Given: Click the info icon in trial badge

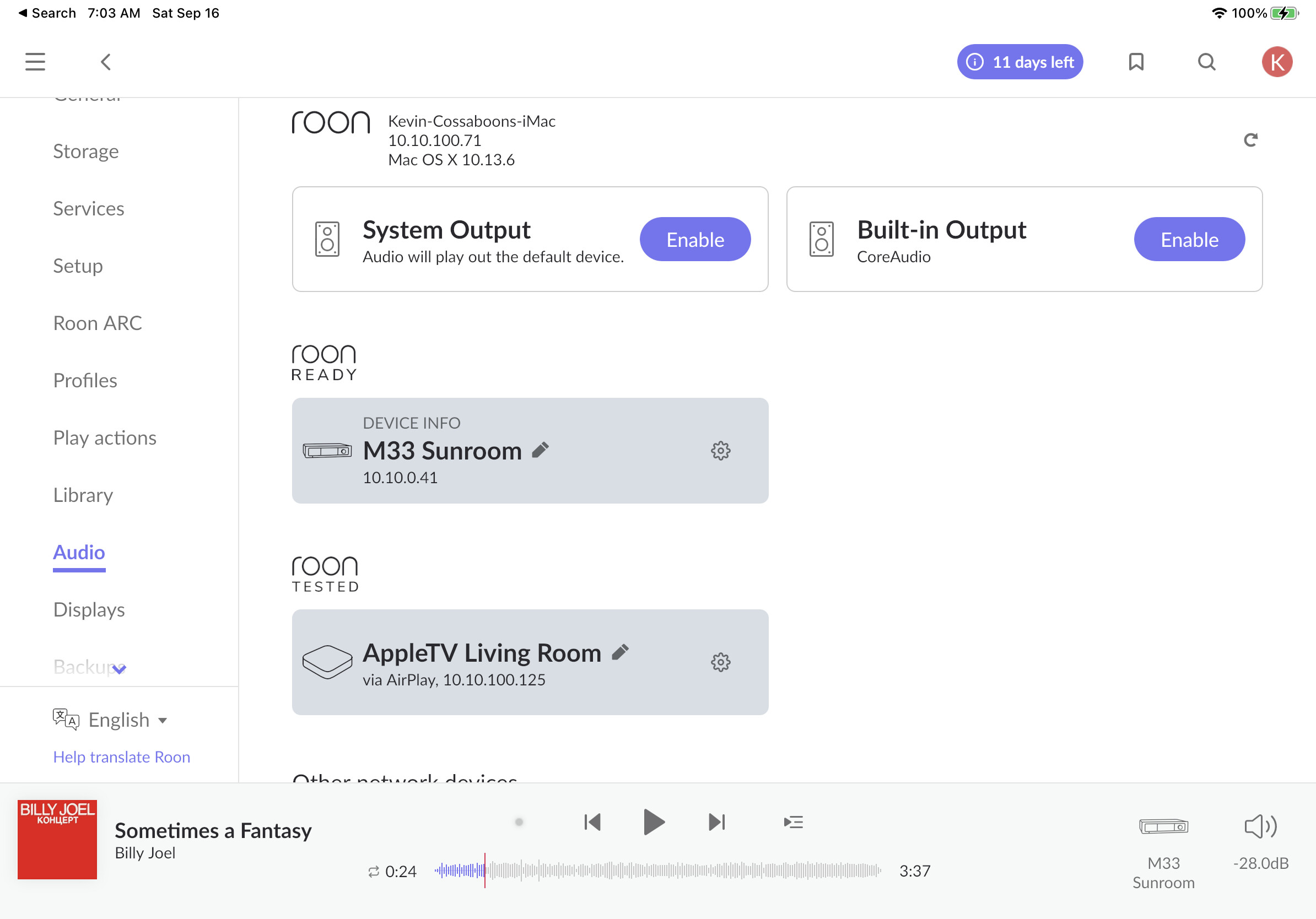Looking at the screenshot, I should point(974,62).
